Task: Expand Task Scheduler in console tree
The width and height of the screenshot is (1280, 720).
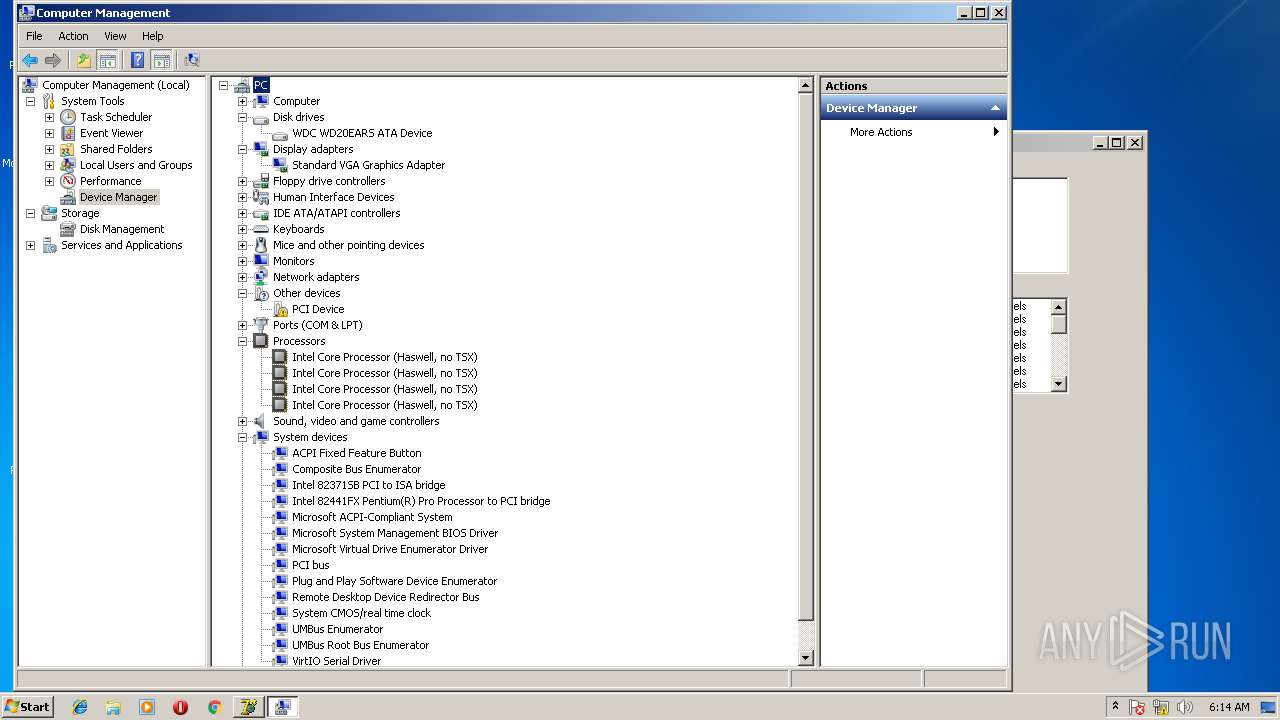Action: (x=49, y=117)
